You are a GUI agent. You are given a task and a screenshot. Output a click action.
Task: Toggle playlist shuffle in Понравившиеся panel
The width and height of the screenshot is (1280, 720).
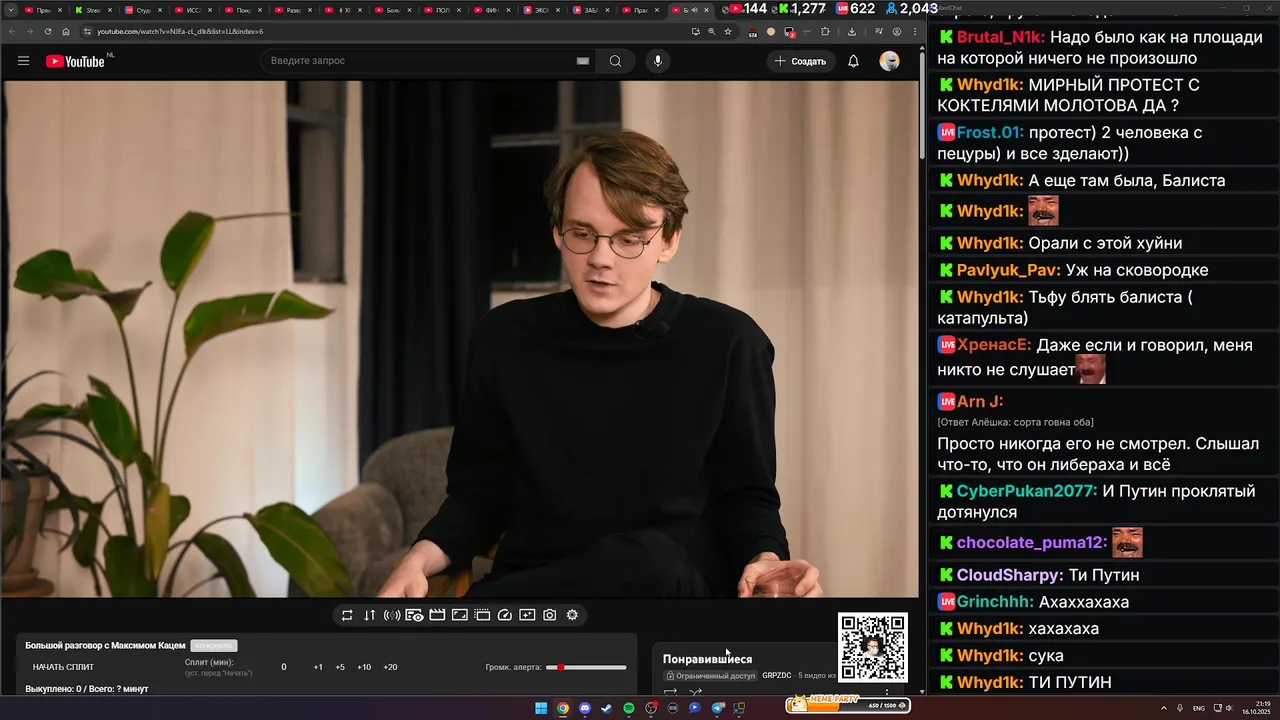click(x=695, y=692)
